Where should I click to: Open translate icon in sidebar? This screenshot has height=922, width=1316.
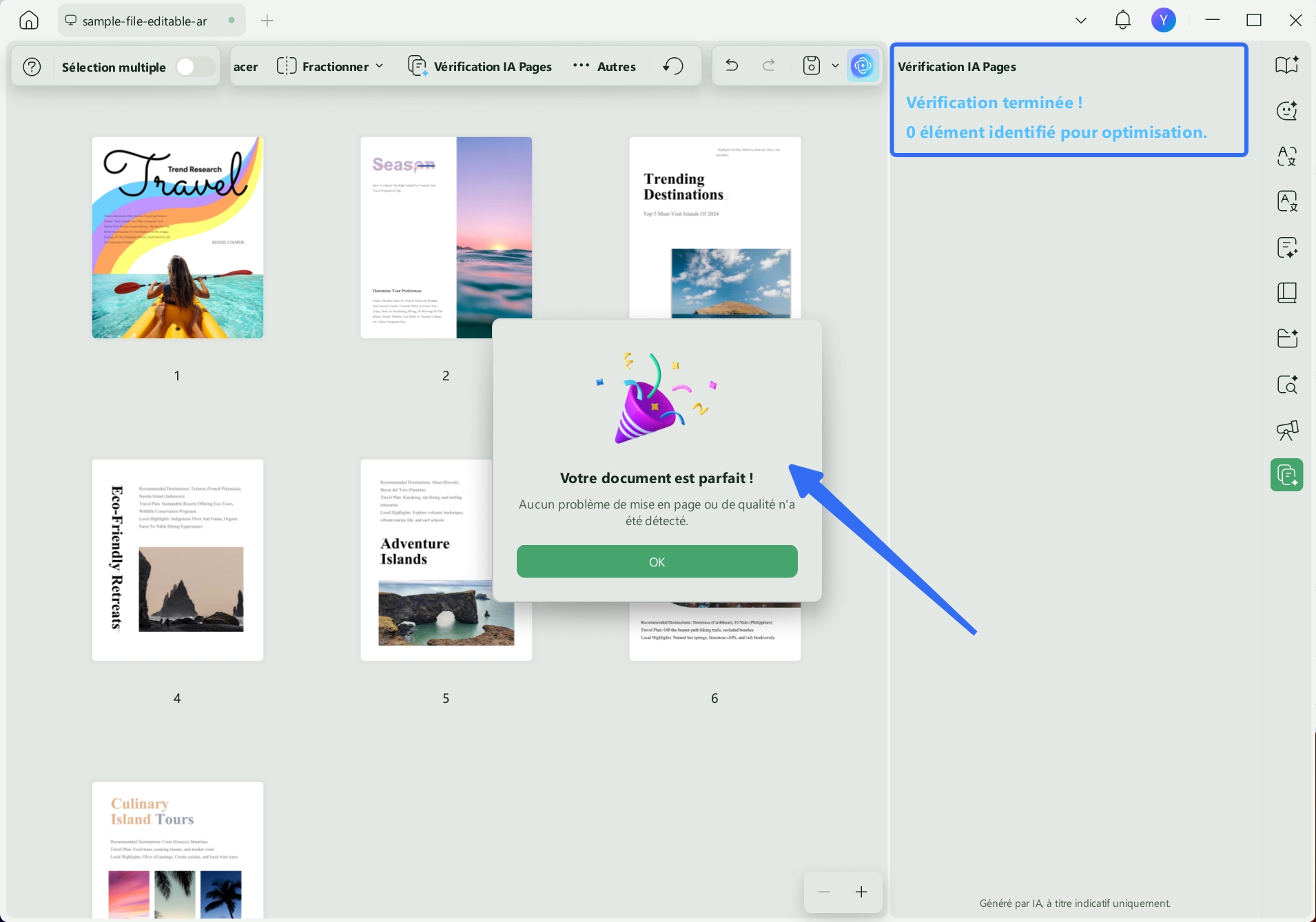click(x=1287, y=156)
